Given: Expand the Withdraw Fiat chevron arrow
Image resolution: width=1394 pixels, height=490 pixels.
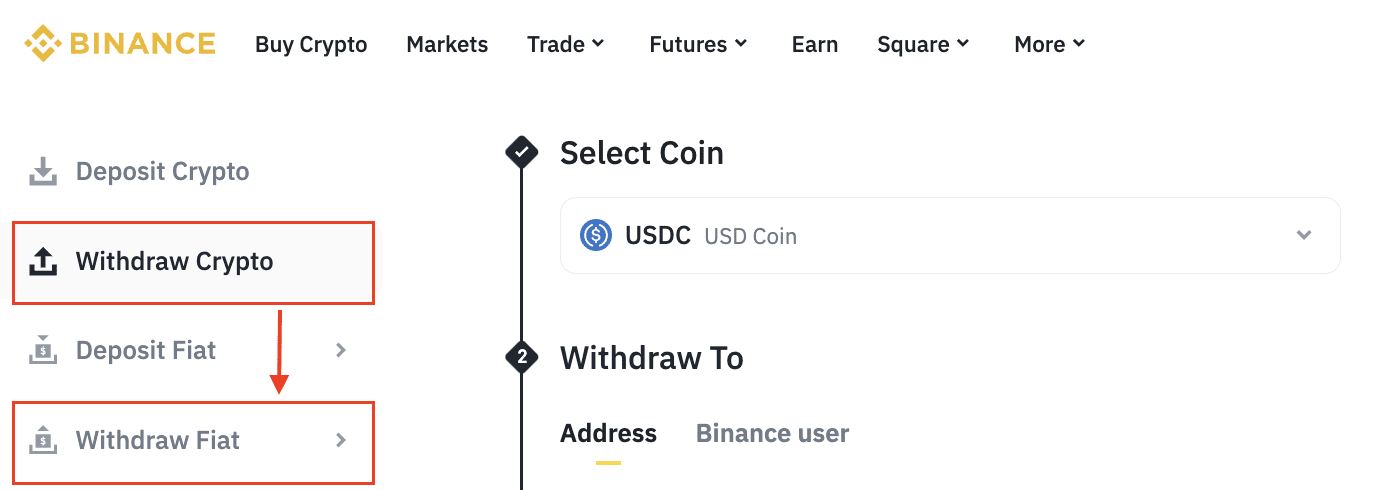Looking at the screenshot, I should [x=341, y=440].
